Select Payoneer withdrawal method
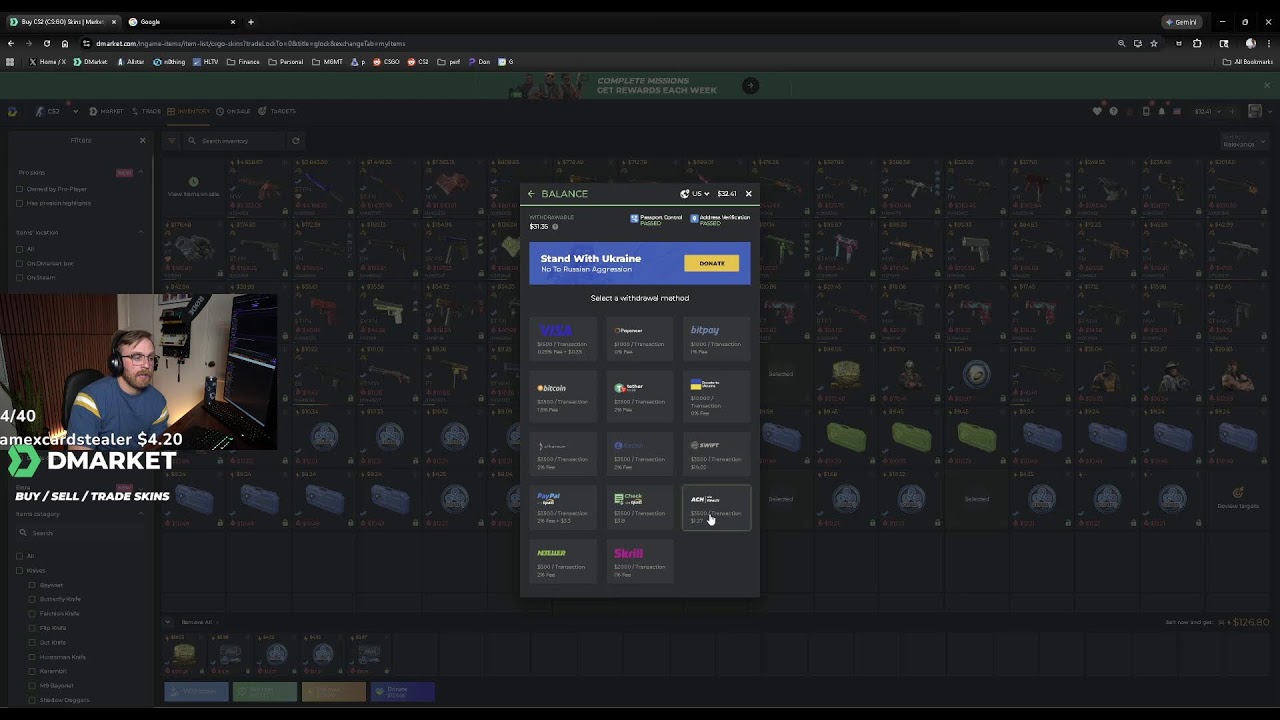1280x720 pixels. pos(640,340)
